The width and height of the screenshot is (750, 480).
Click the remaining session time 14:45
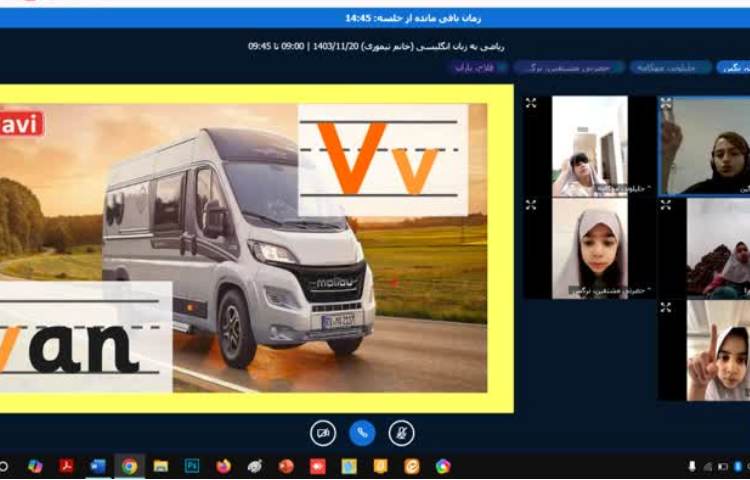coord(413,18)
